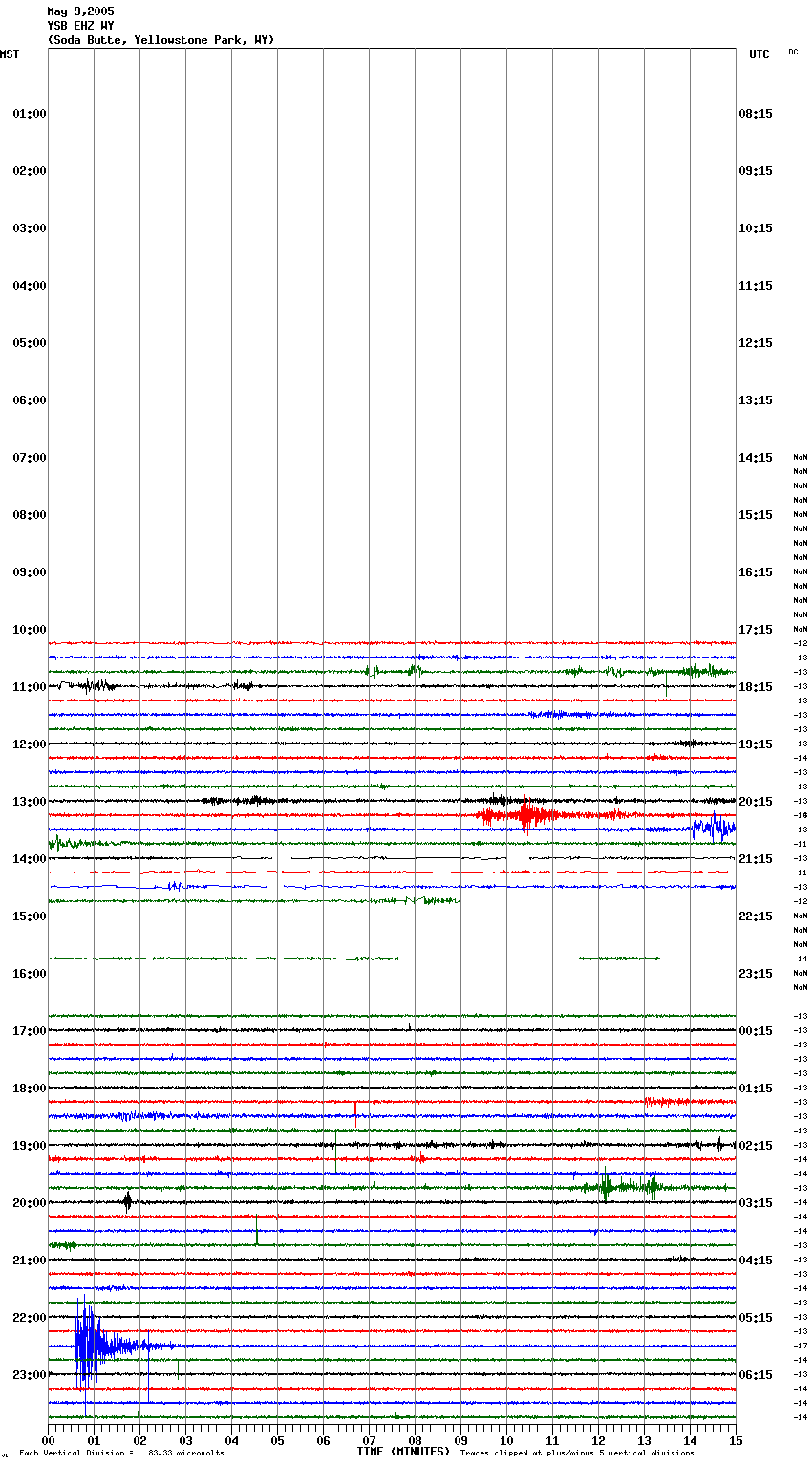Click the 11:15 UTC time label
The image size is (812, 1466).
click(756, 286)
